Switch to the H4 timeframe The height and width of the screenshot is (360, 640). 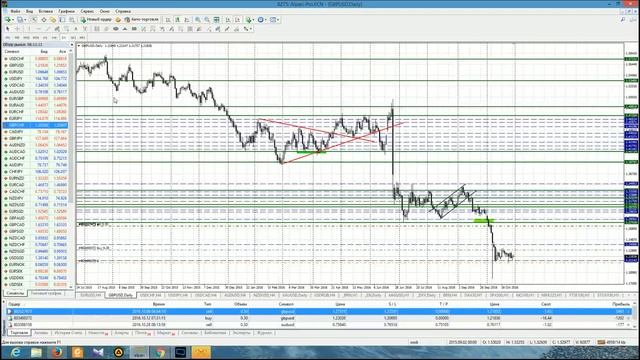coord(54,38)
